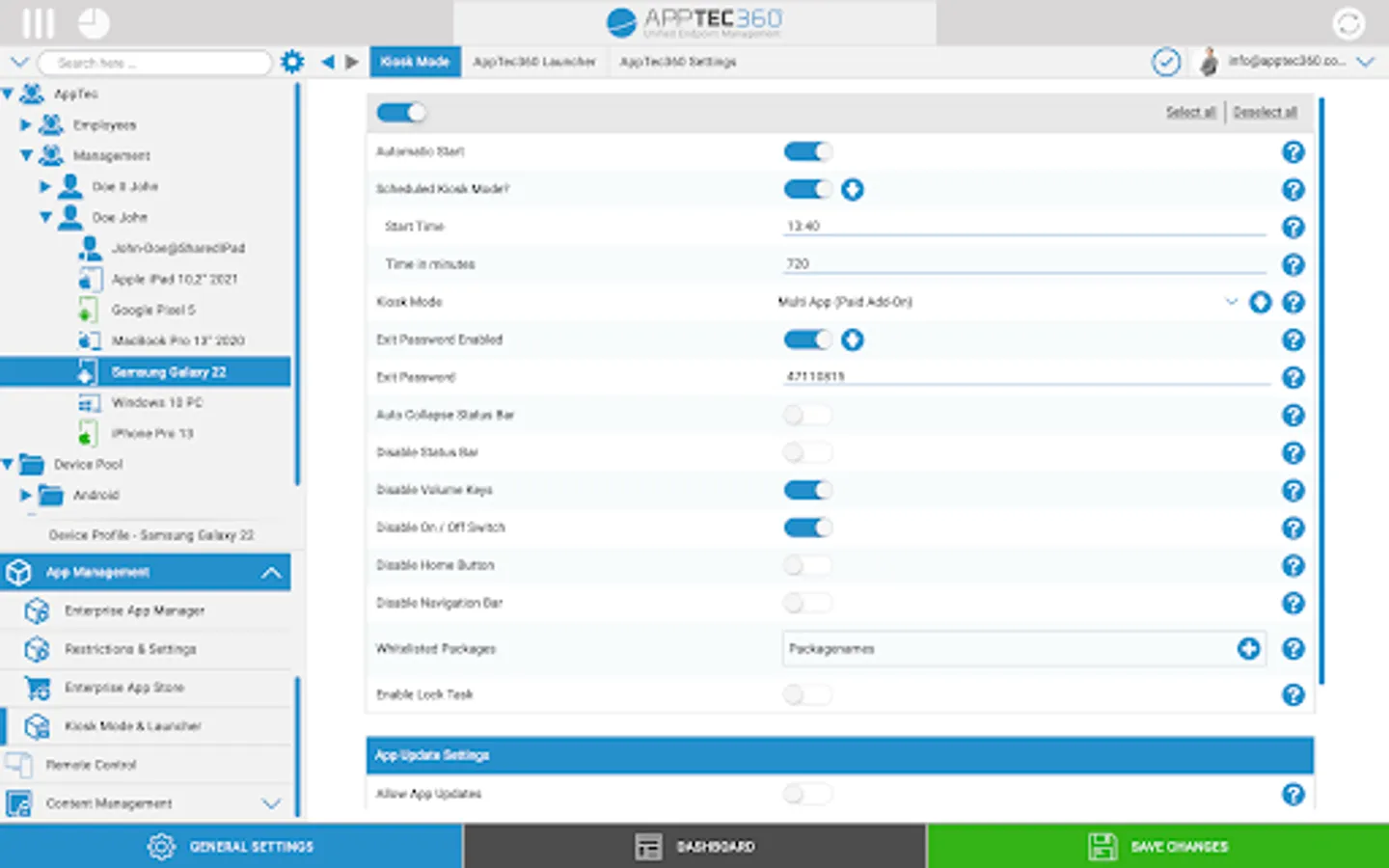Open help for Allow App Updates

pos(1294,794)
